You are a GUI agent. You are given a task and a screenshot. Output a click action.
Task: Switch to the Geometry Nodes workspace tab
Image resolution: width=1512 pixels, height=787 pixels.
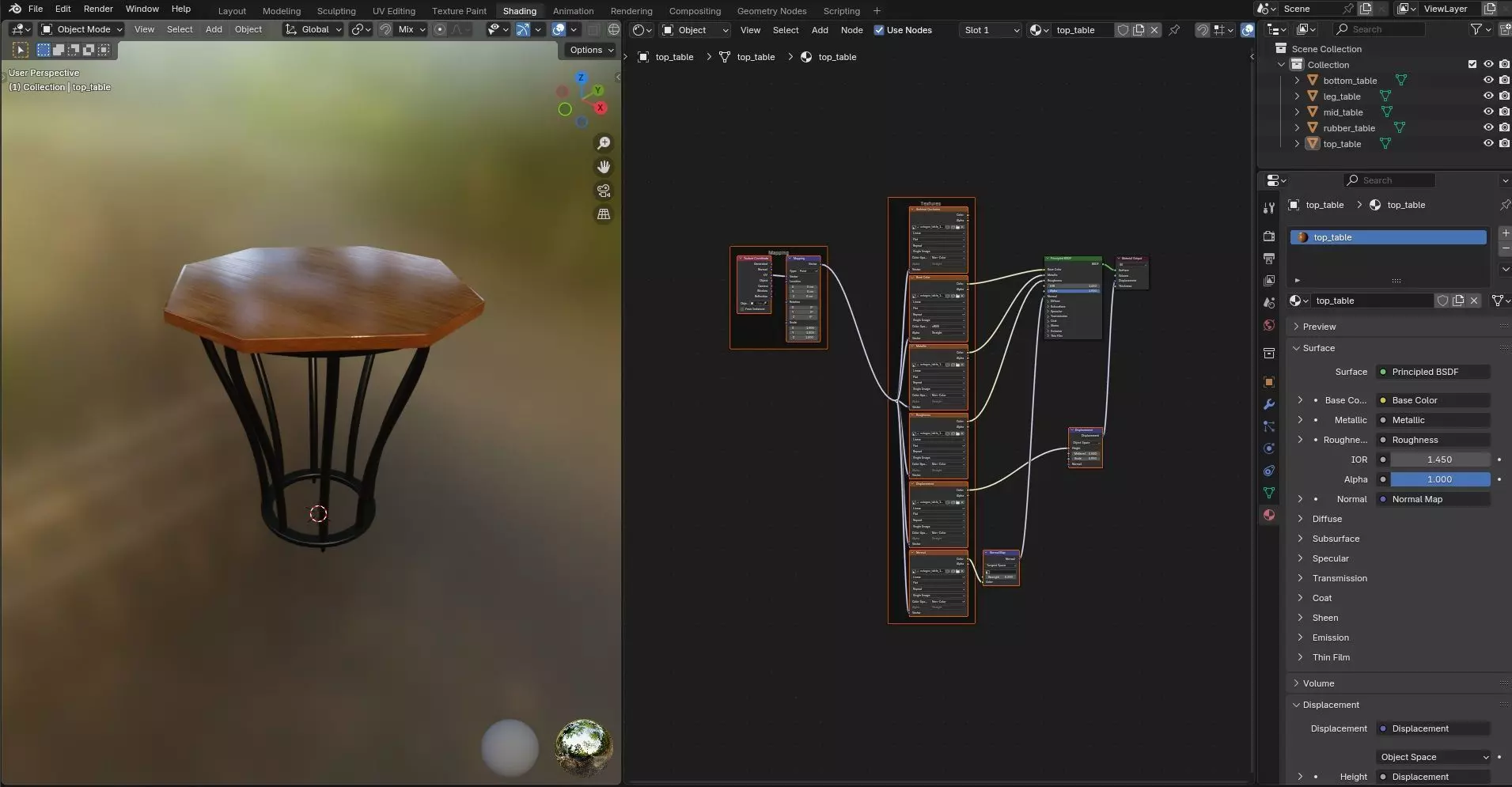771,11
